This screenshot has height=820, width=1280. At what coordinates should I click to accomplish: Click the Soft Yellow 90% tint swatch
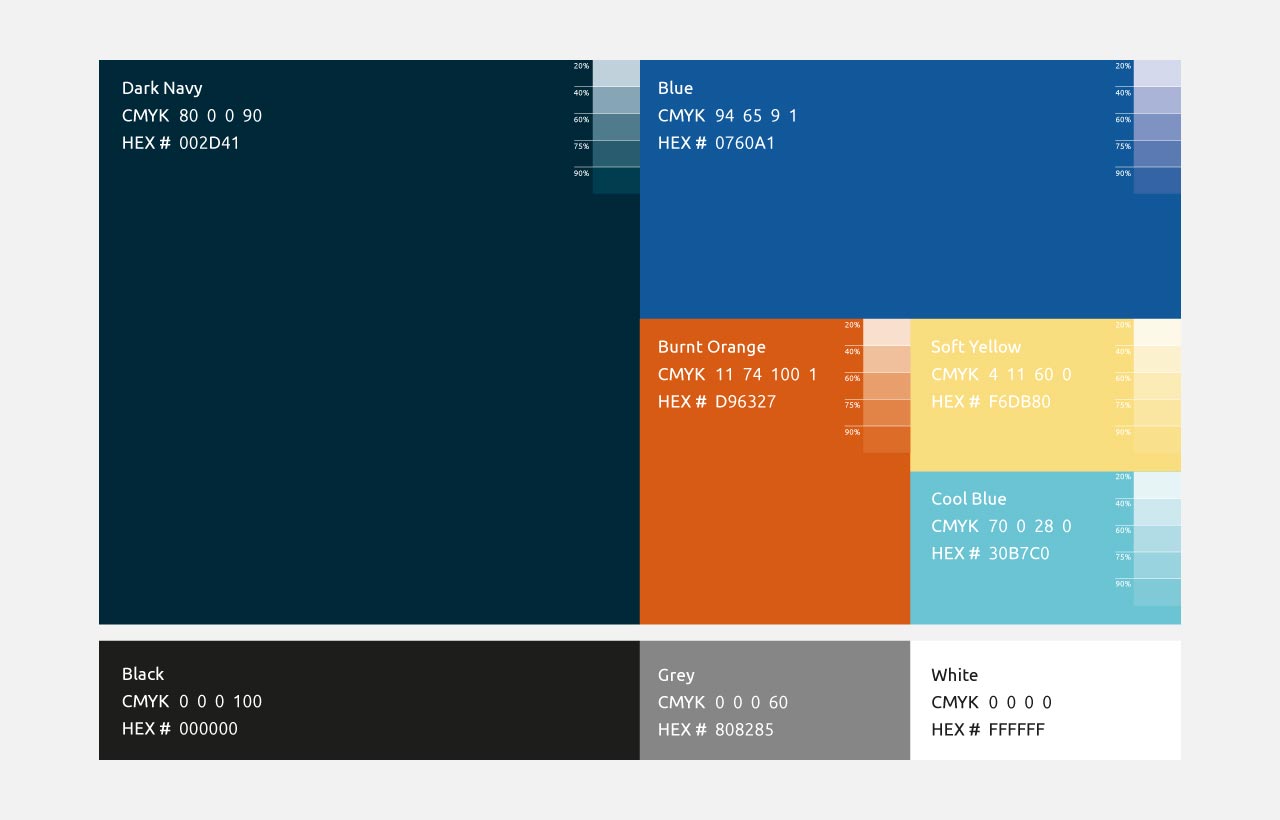pos(1157,440)
